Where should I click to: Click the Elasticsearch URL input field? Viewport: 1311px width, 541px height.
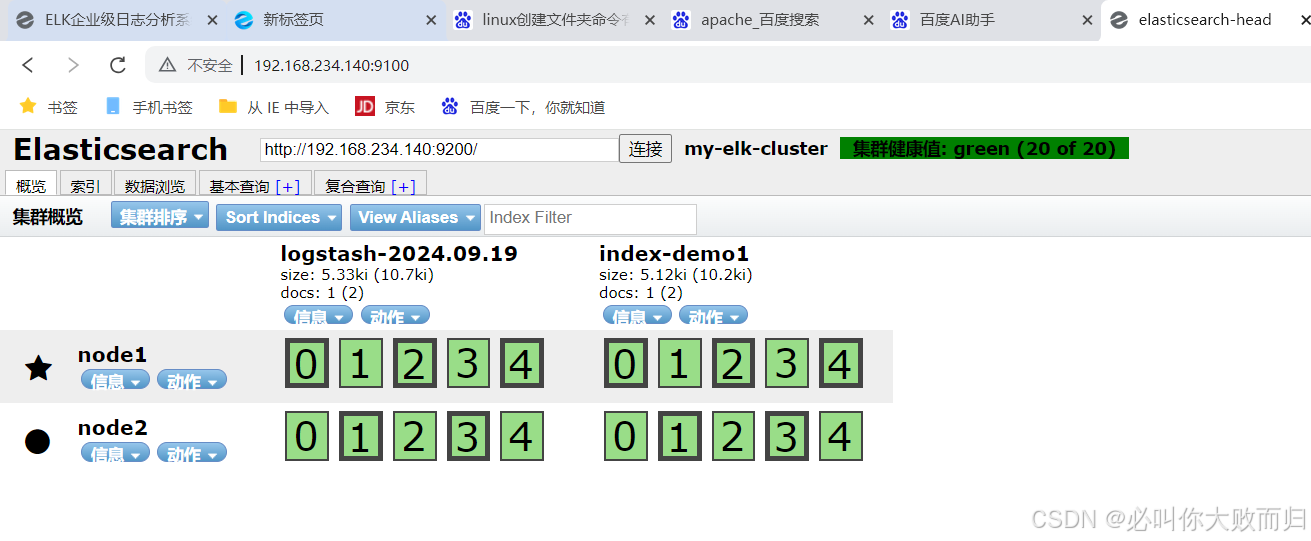pos(439,150)
